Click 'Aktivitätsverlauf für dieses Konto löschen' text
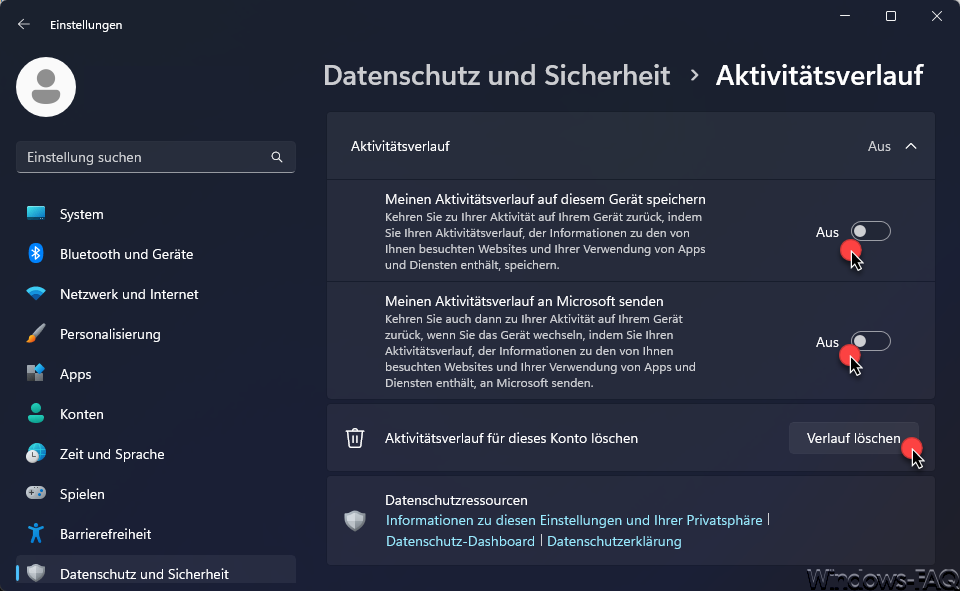Image resolution: width=960 pixels, height=591 pixels. tap(511, 439)
